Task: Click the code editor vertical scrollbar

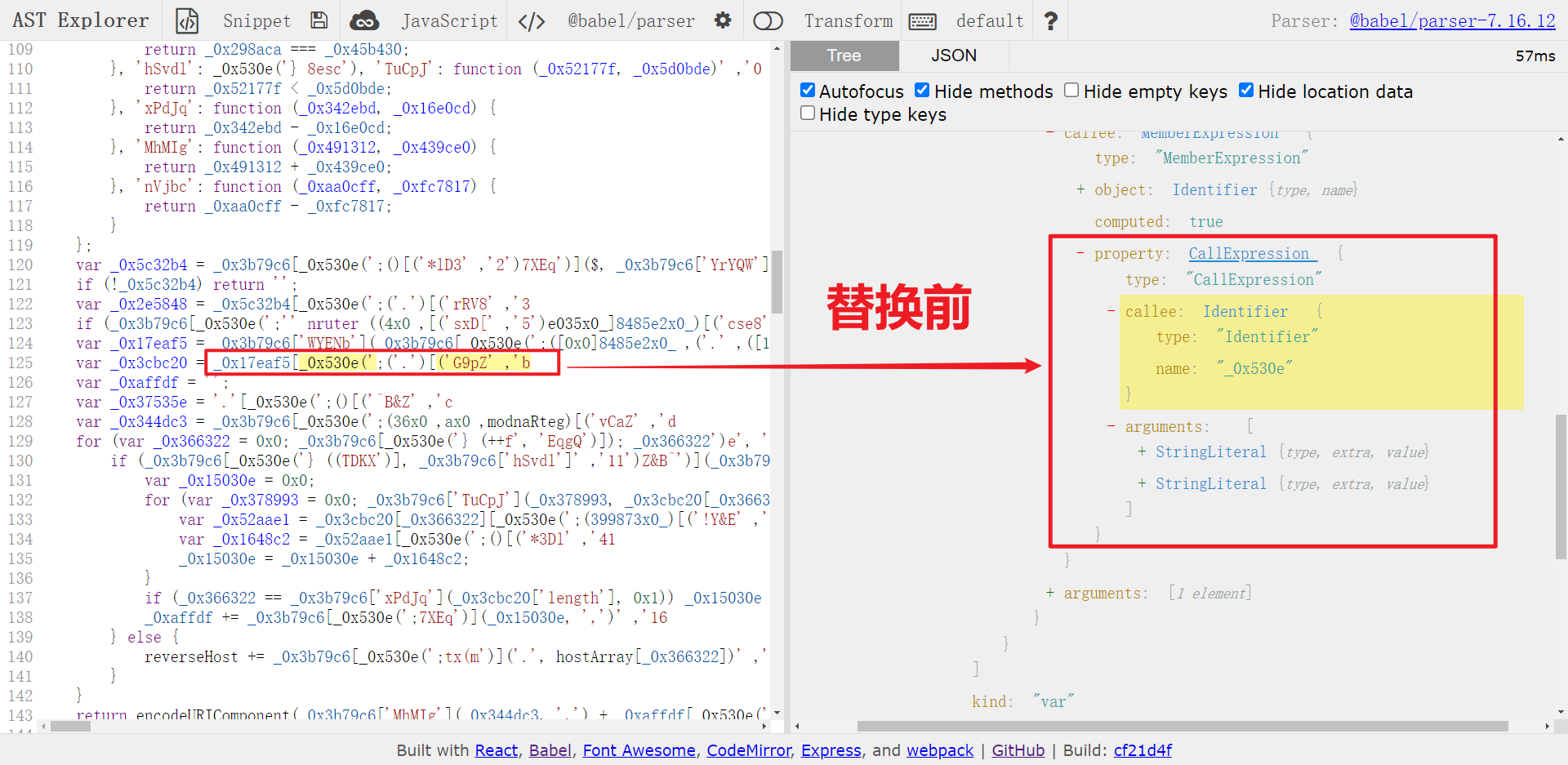Action: (x=777, y=282)
